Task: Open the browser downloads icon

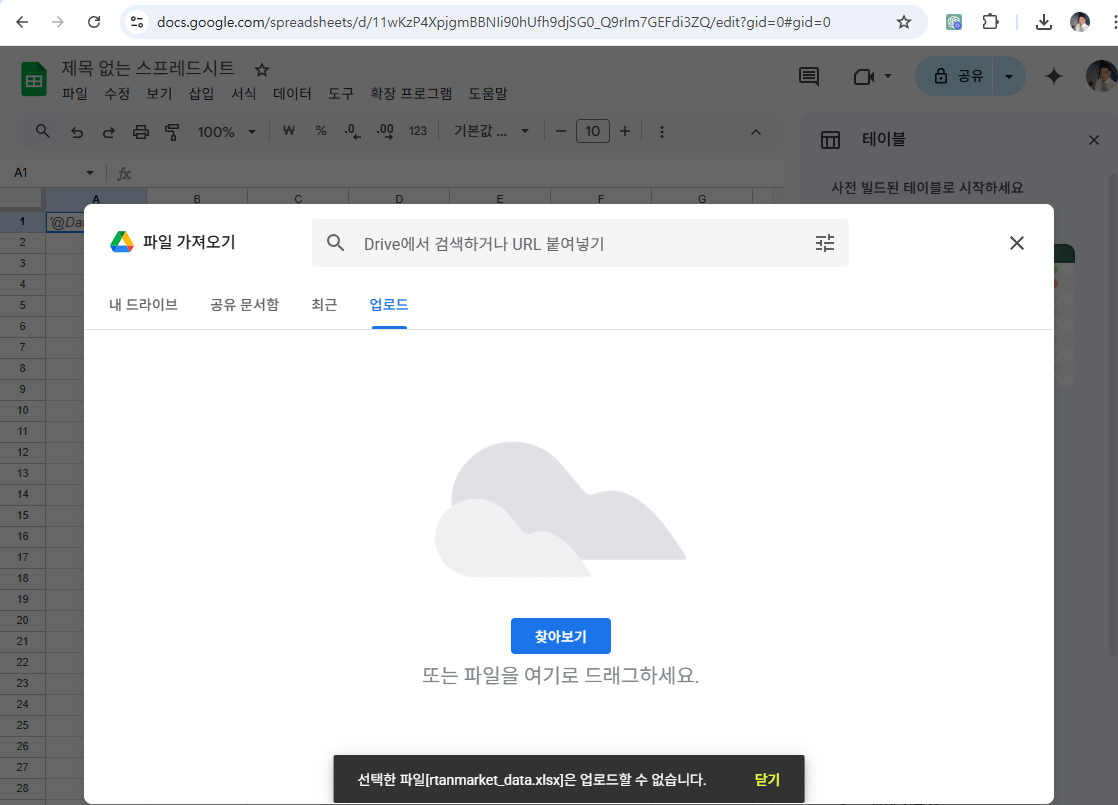Action: [1044, 22]
